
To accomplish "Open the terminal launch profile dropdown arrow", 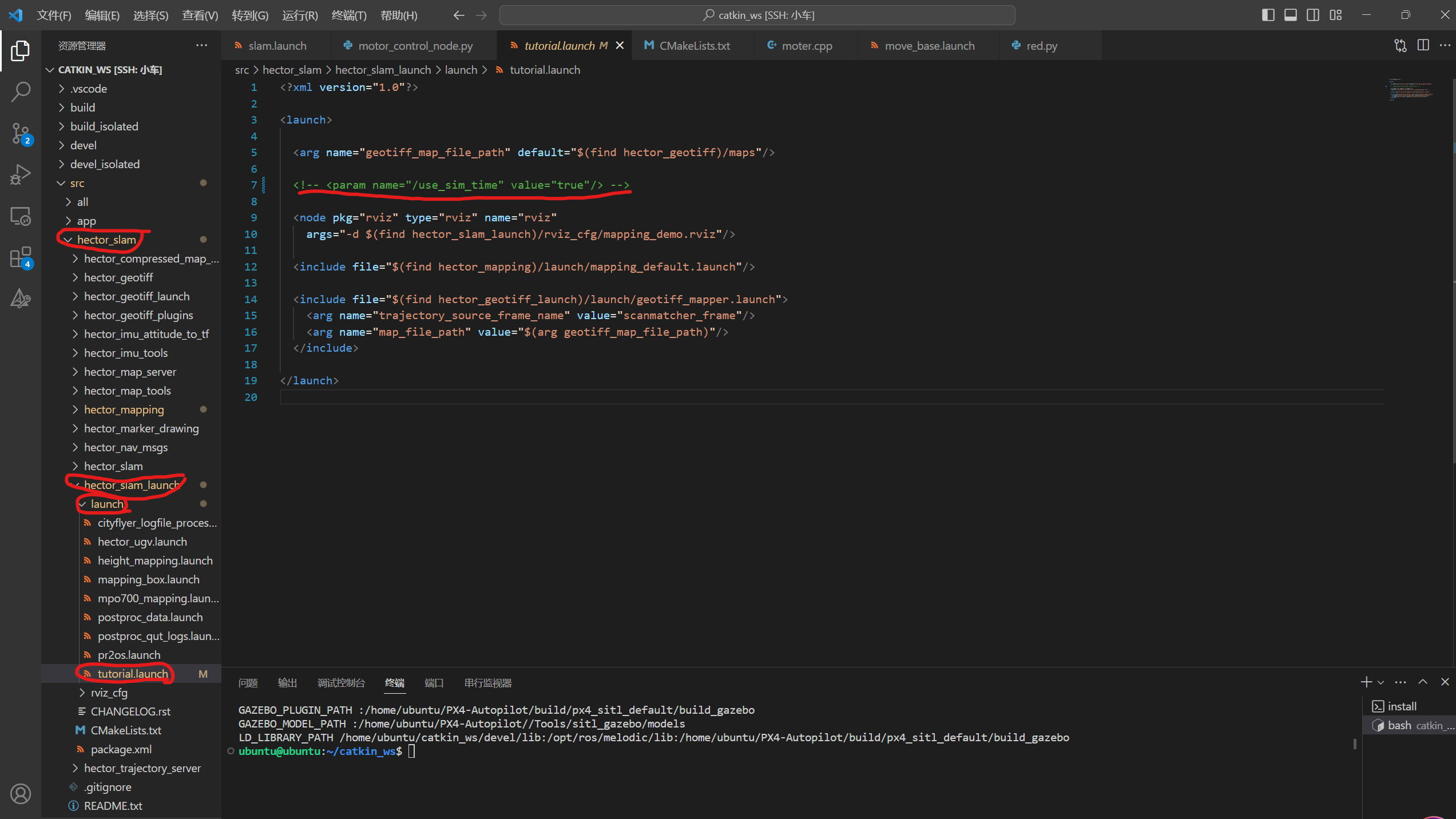I will tap(1381, 682).
